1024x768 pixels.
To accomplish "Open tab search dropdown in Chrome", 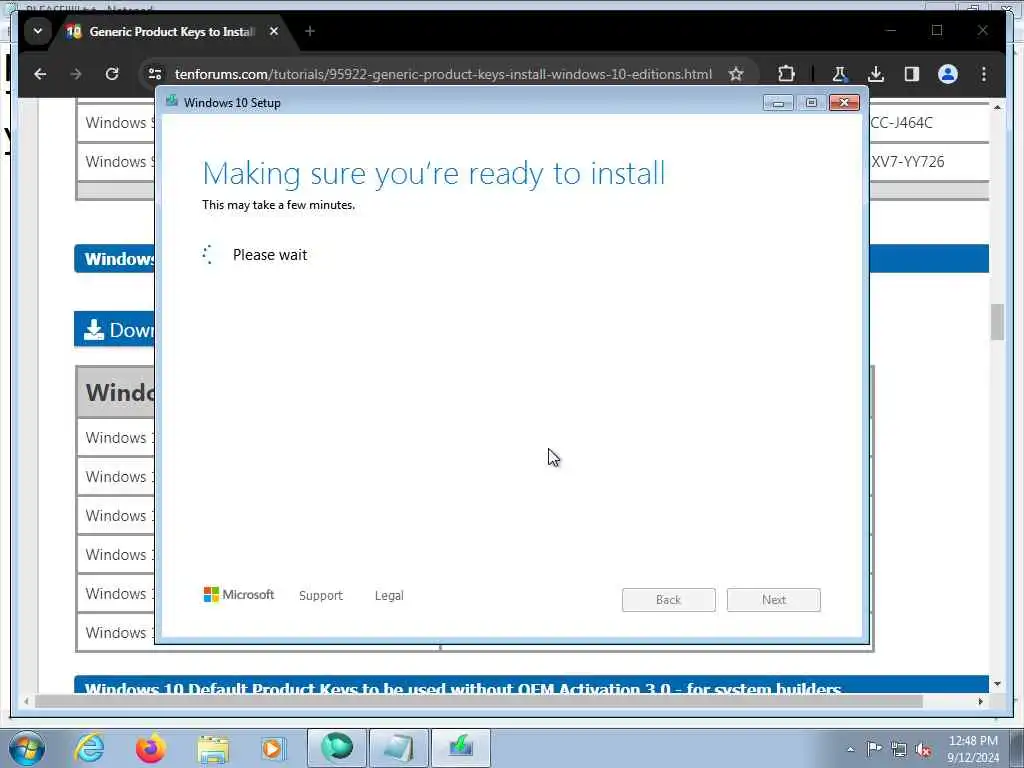I will point(38,31).
